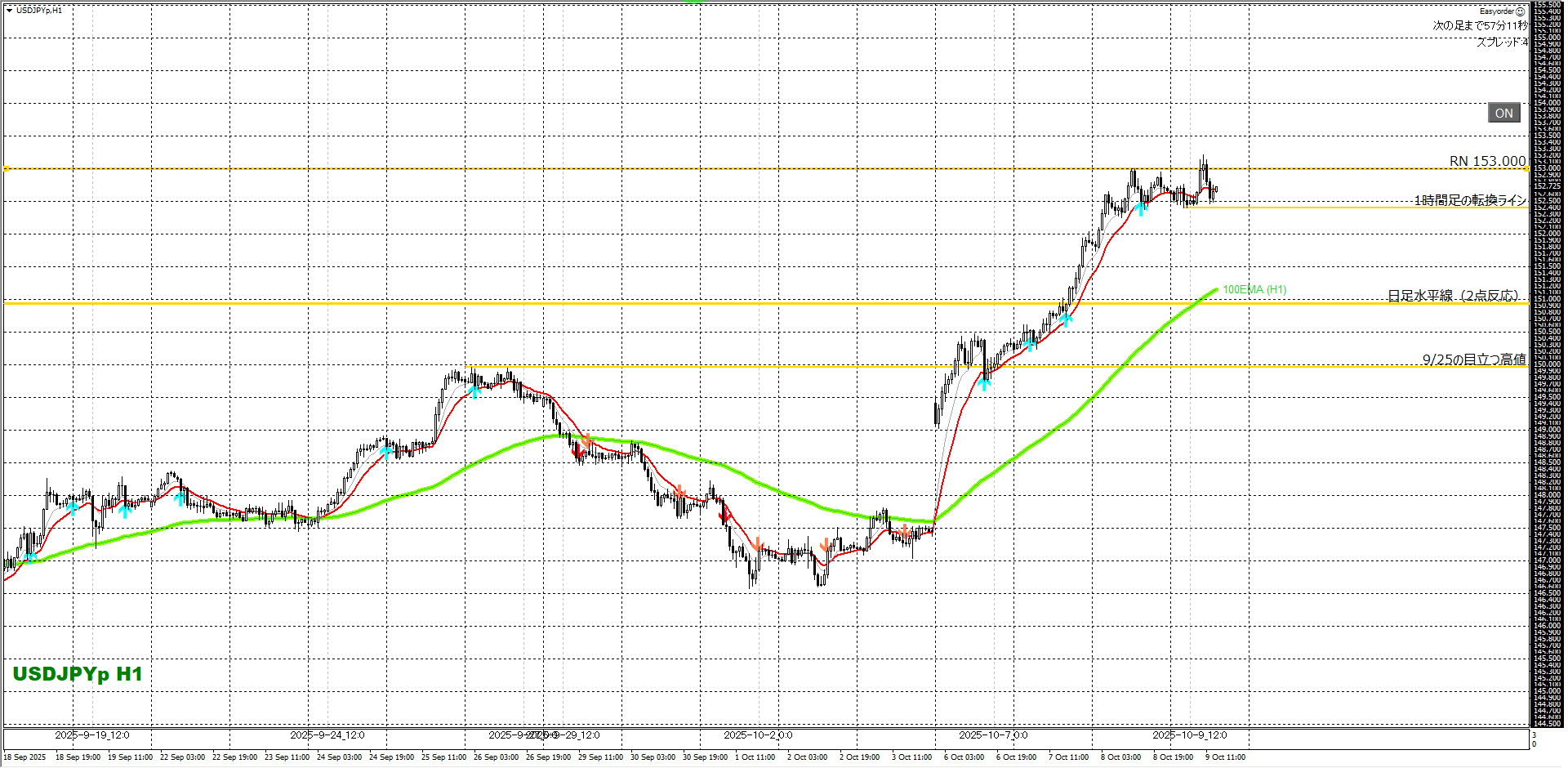
Task: Select the 2025-9-24_12:0 date marker
Action: pyautogui.click(x=327, y=735)
